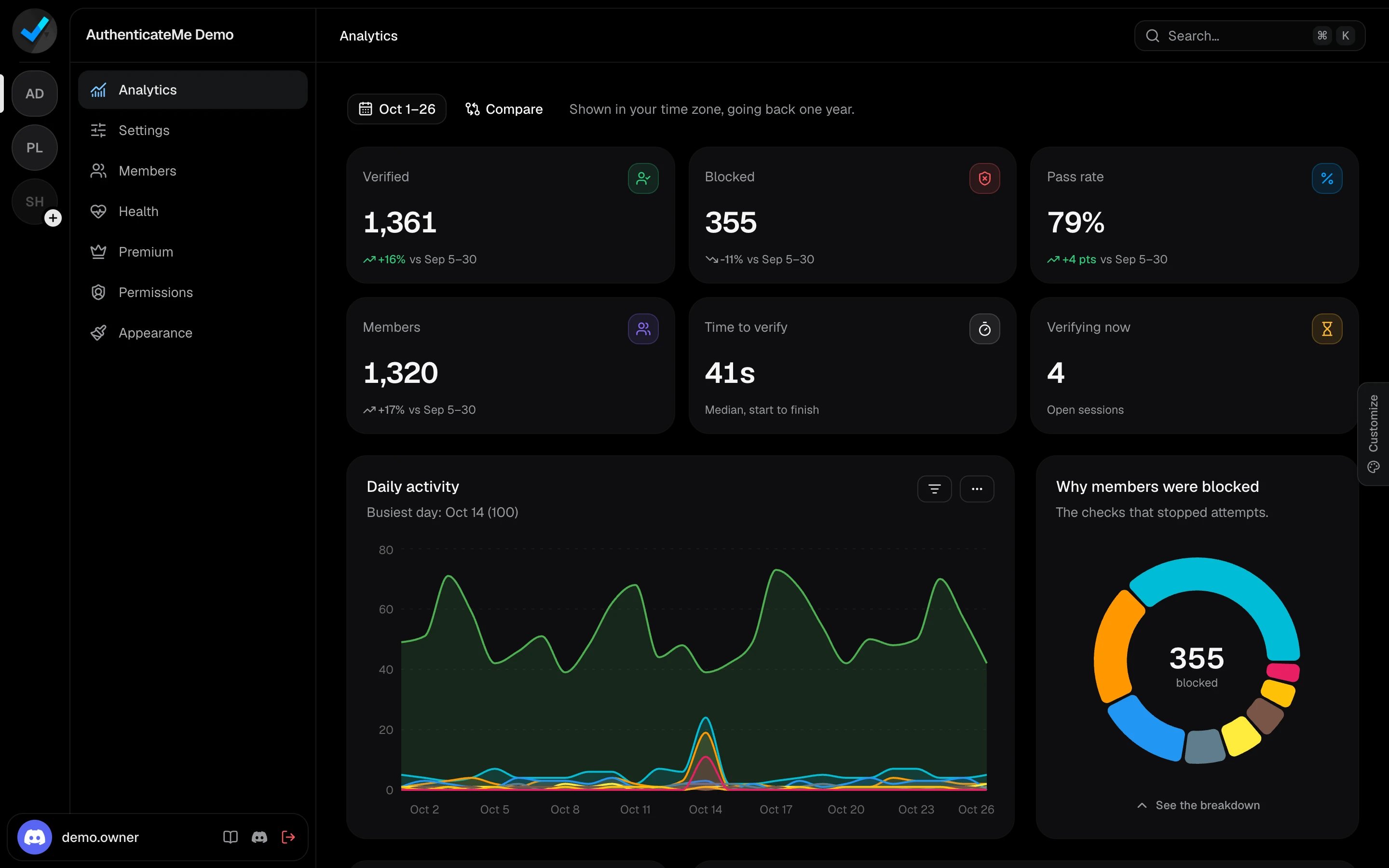Select the AD server avatar
The height and width of the screenshot is (868, 1389).
click(x=34, y=94)
